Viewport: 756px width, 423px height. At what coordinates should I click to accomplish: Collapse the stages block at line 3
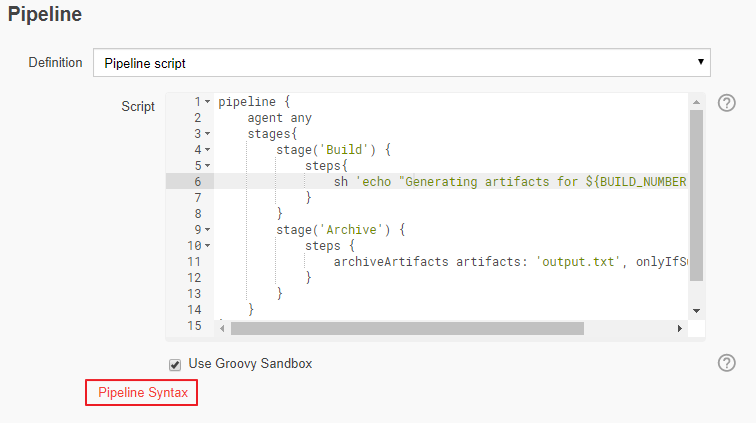(207, 134)
